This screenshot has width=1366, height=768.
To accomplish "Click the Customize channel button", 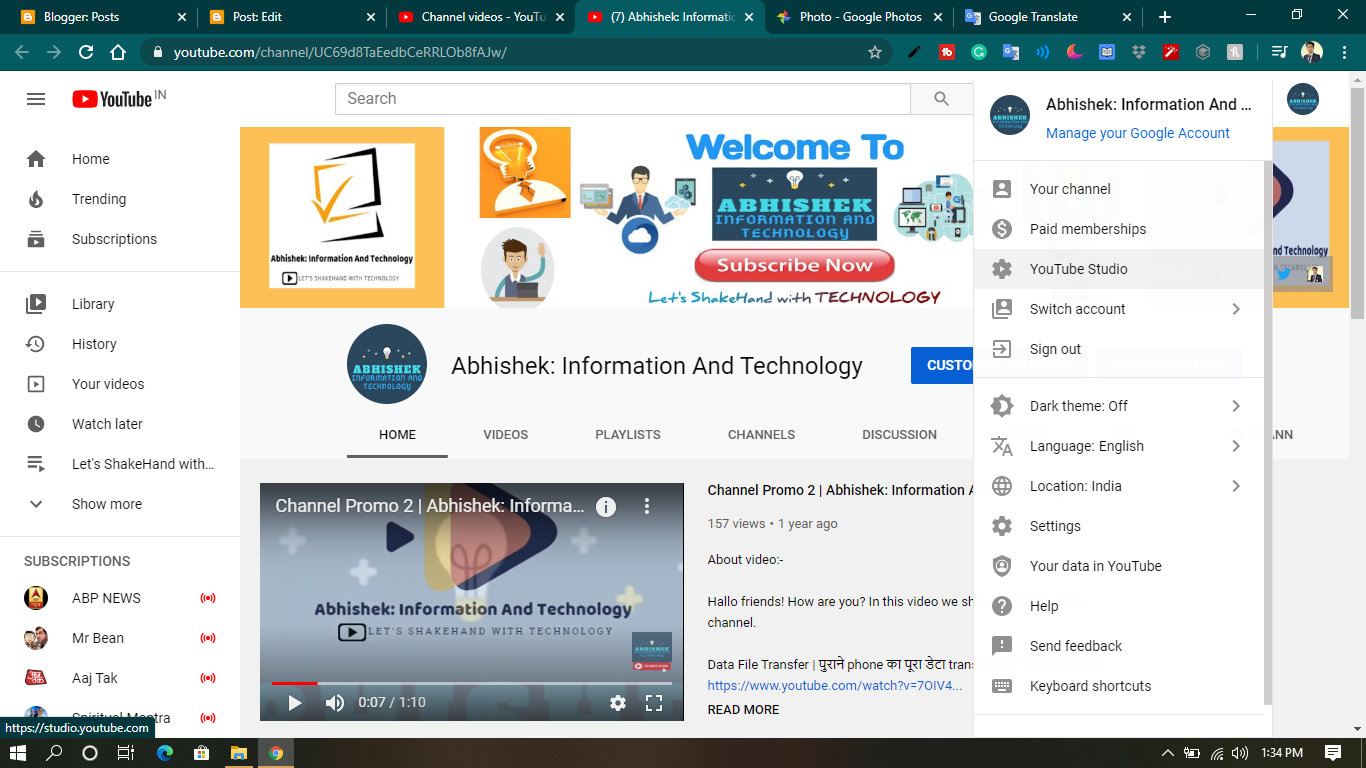I will pos(942,366).
